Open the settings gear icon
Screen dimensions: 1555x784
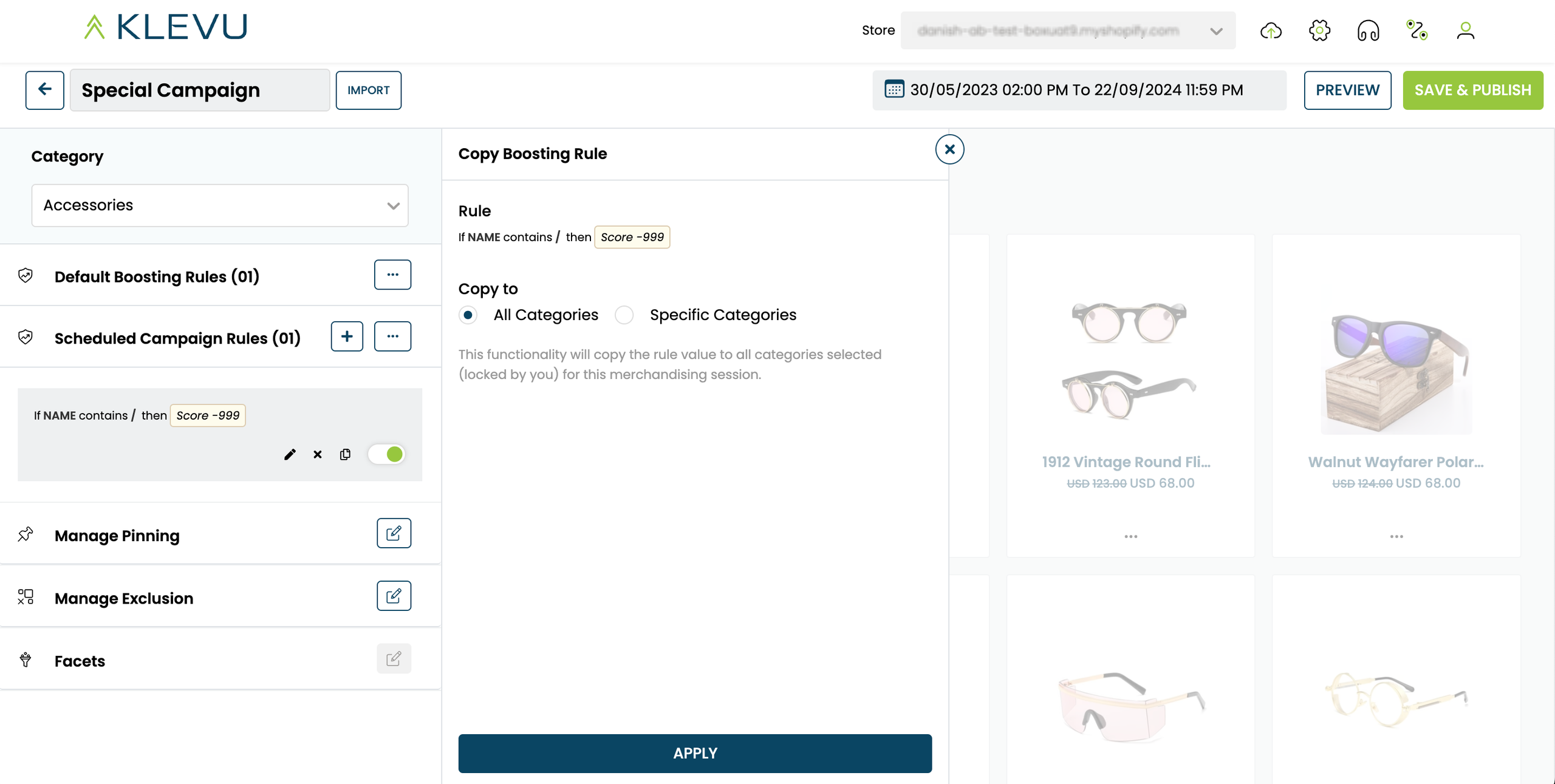[x=1319, y=30]
